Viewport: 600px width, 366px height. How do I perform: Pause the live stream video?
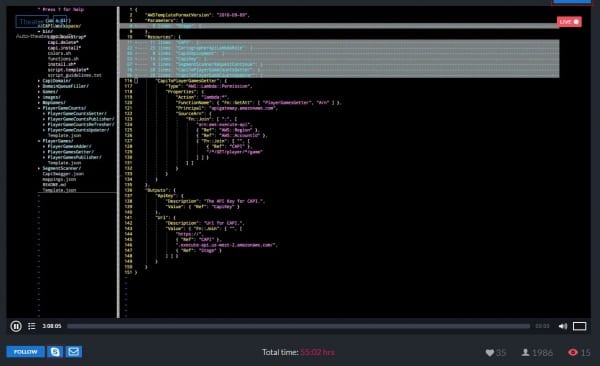click(x=16, y=326)
